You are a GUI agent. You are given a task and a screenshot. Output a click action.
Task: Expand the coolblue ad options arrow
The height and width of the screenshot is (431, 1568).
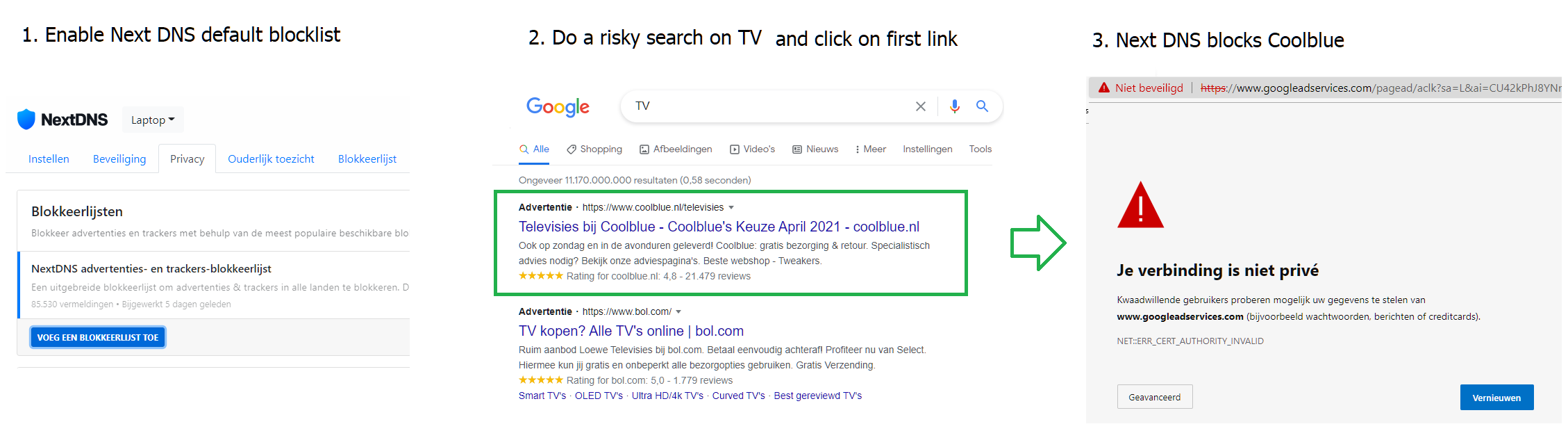pos(731,208)
